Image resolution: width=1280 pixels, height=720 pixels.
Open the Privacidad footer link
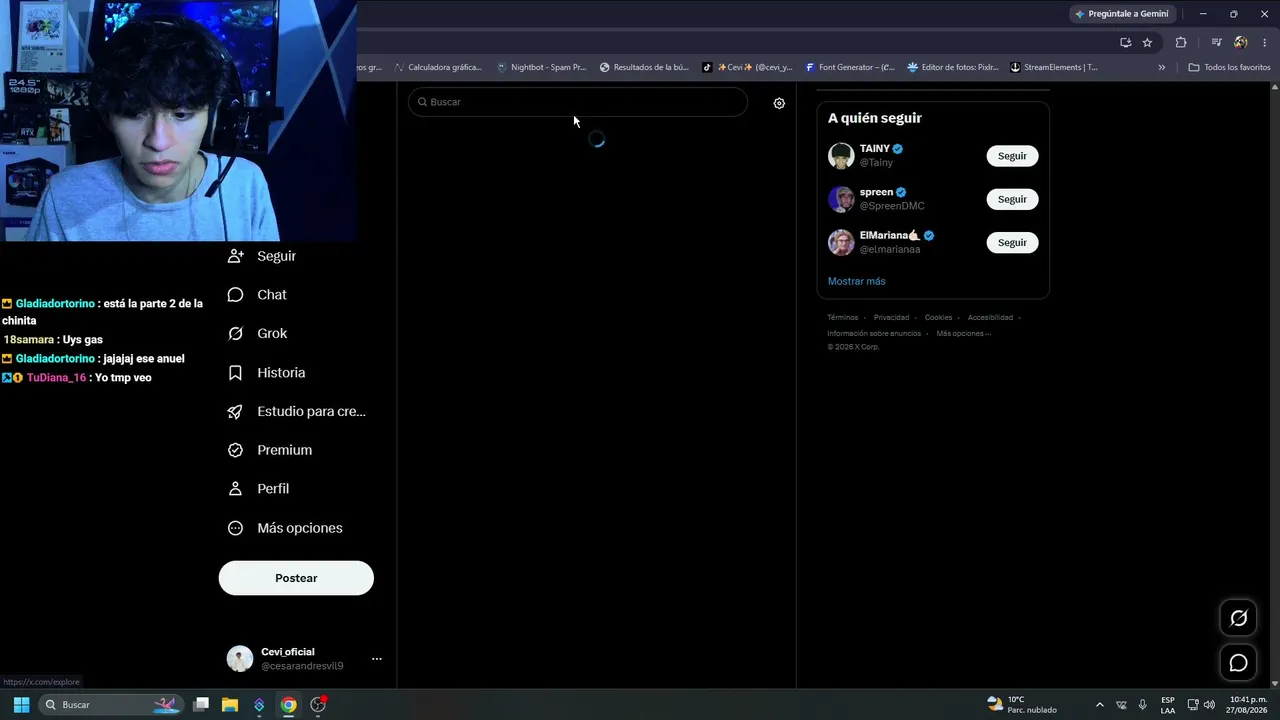click(891, 318)
